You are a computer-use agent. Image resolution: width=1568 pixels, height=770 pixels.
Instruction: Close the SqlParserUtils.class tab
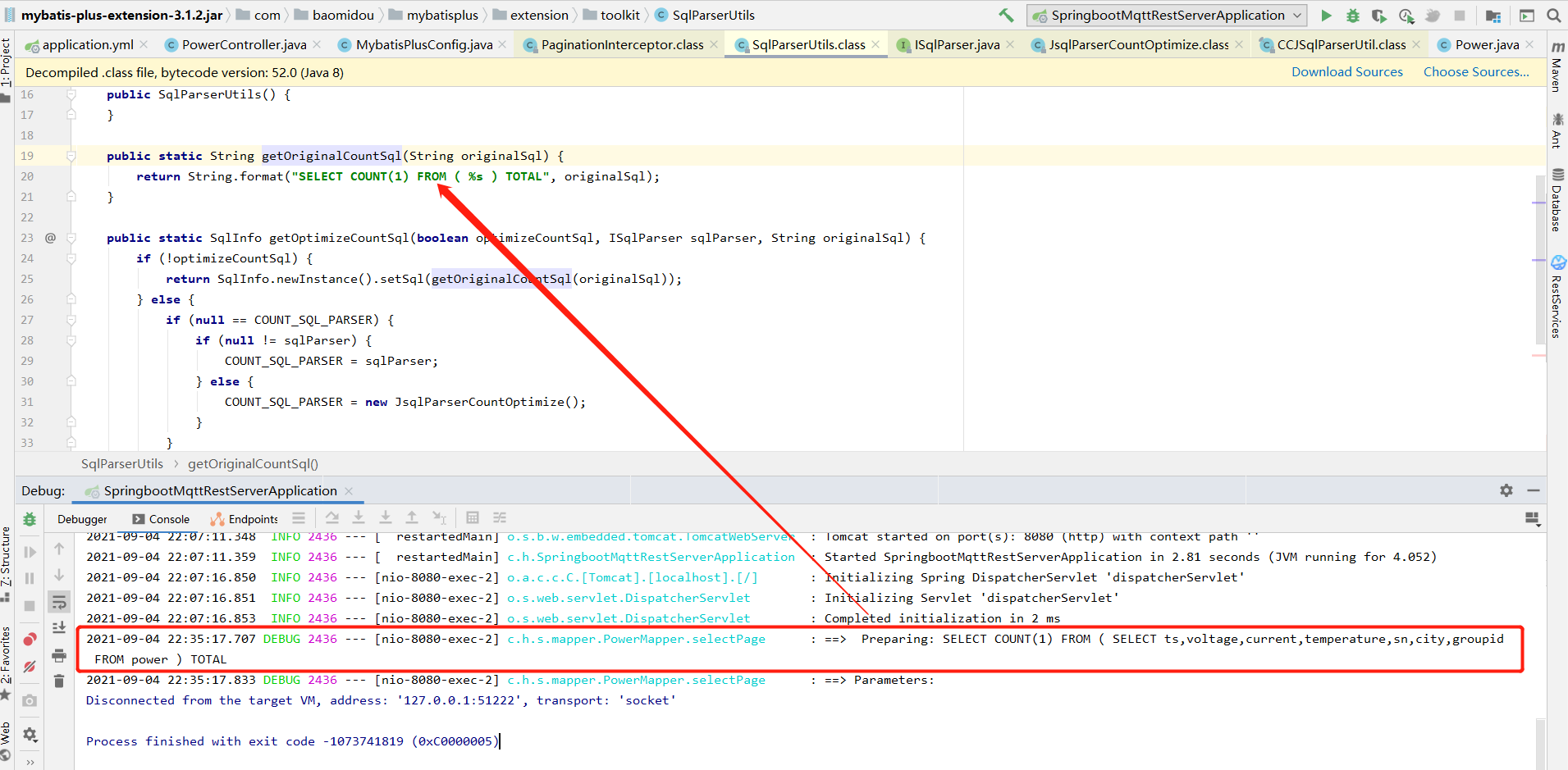(x=876, y=44)
